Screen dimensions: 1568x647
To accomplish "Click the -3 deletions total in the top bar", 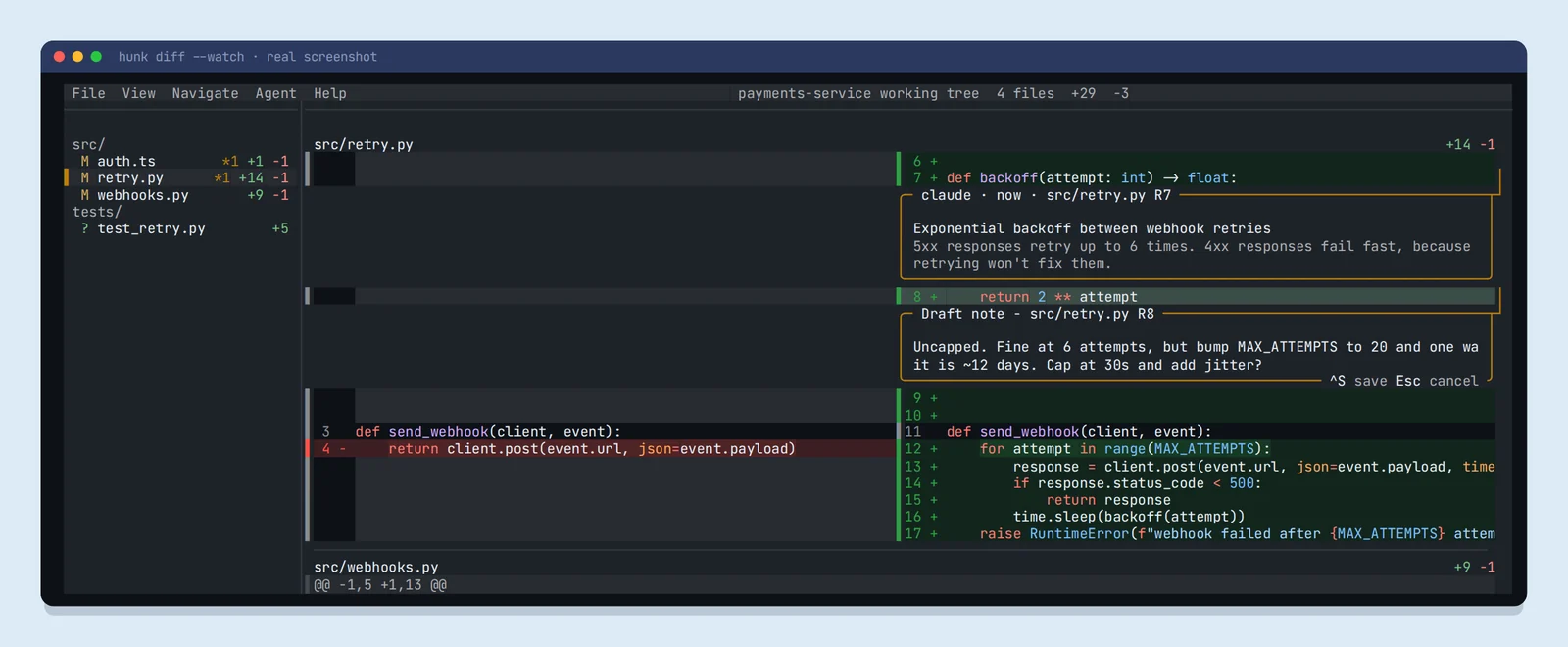I will coord(1121,93).
